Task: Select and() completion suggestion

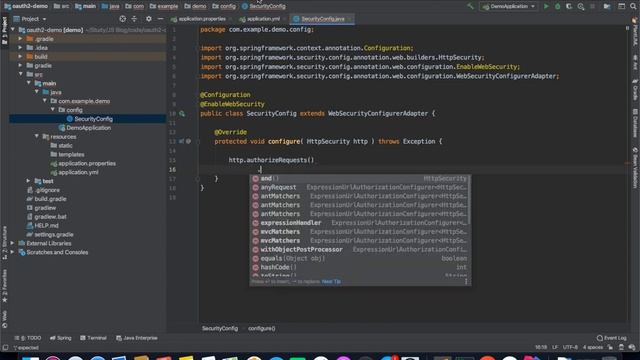Action: pos(360,178)
